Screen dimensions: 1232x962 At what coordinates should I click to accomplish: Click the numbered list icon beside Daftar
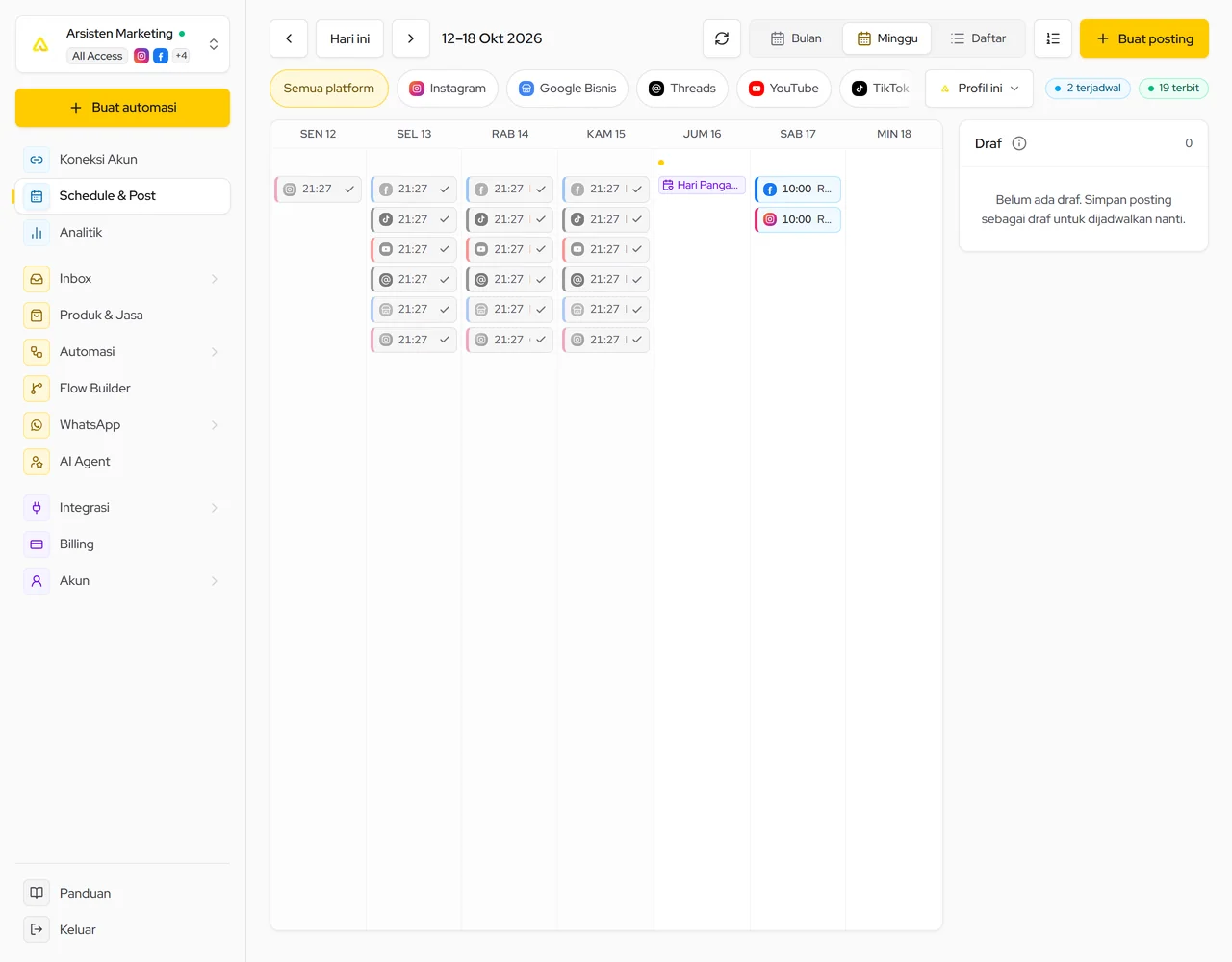pyautogui.click(x=1053, y=38)
